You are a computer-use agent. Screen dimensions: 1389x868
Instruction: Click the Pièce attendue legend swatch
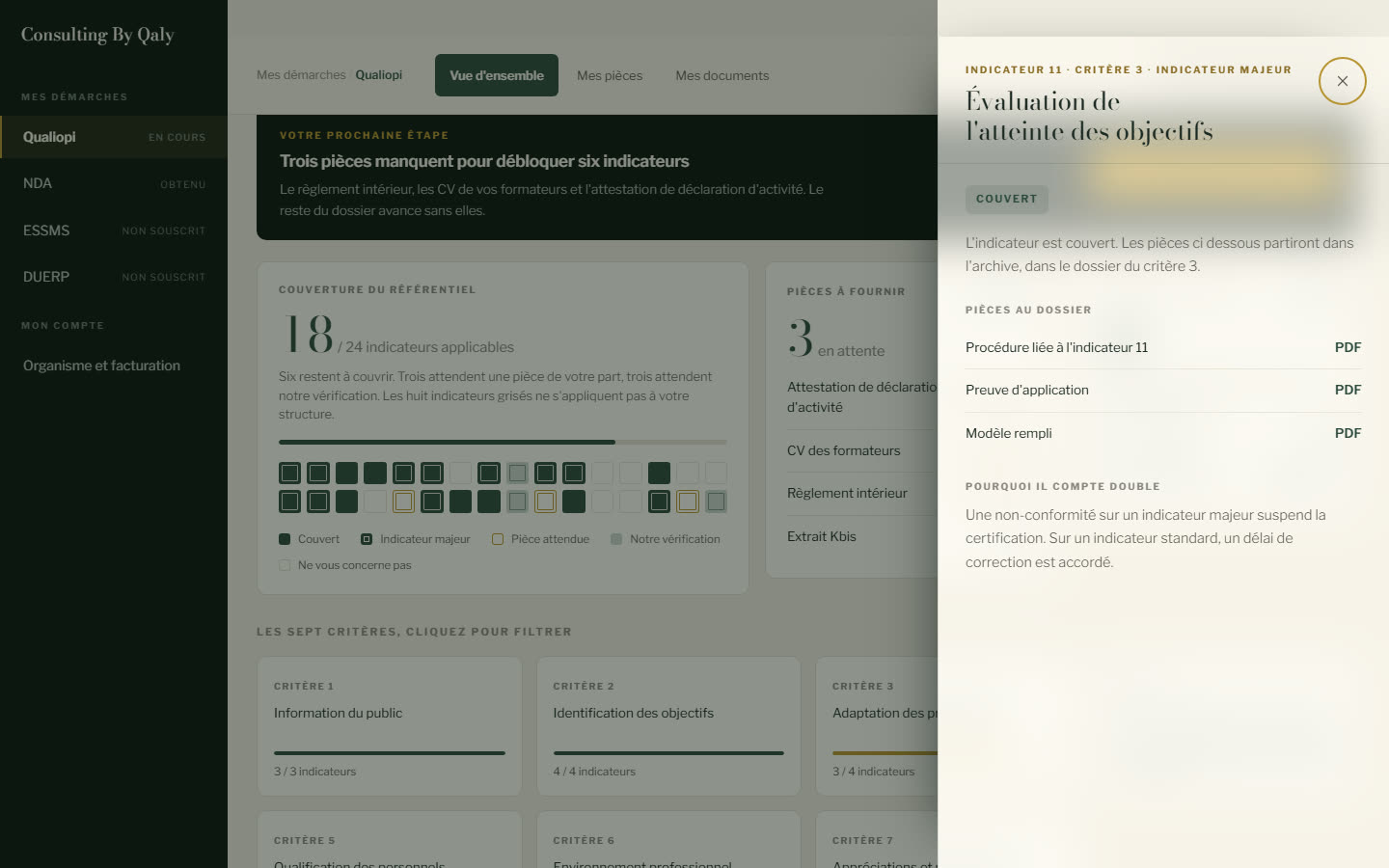(x=498, y=539)
